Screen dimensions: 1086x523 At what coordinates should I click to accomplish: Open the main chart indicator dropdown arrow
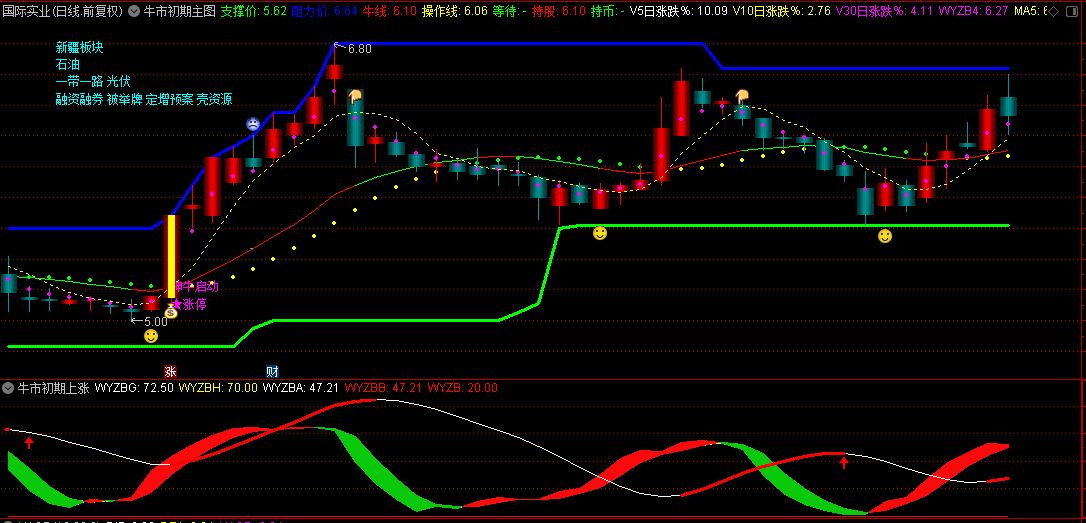pos(134,11)
